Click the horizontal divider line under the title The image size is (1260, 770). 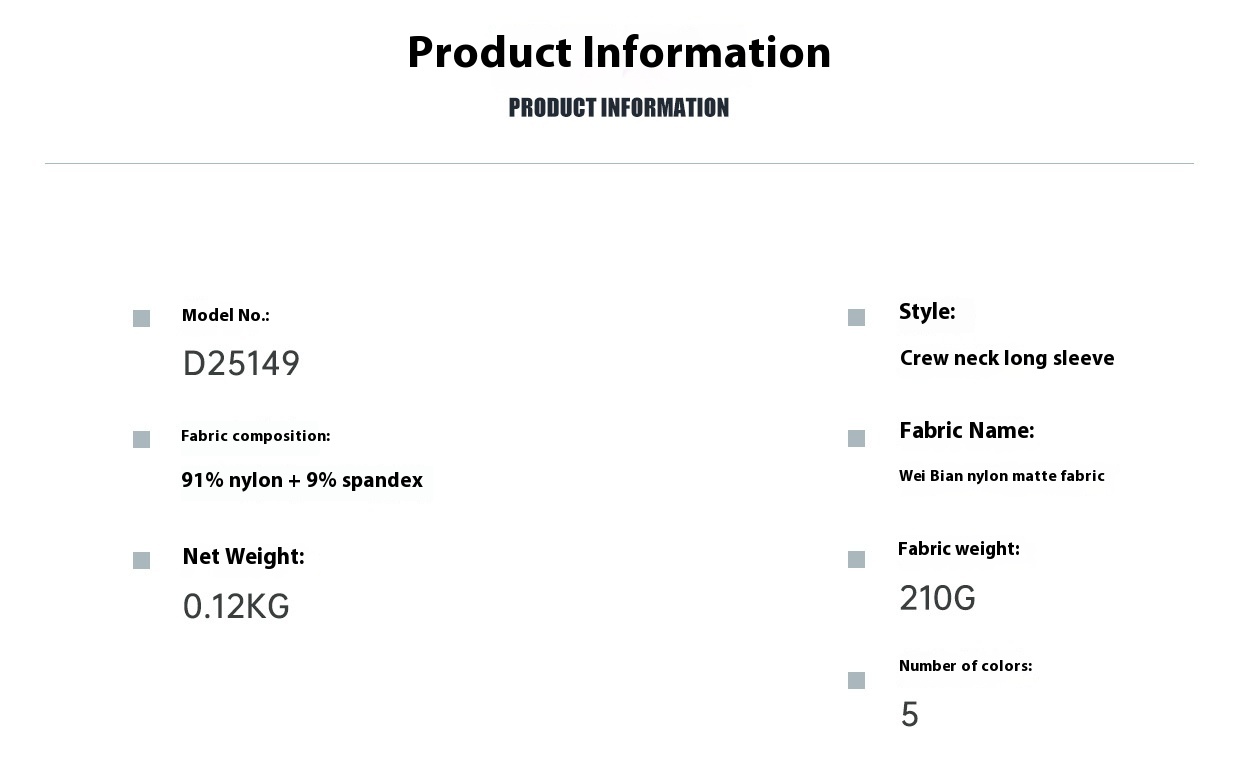point(619,164)
